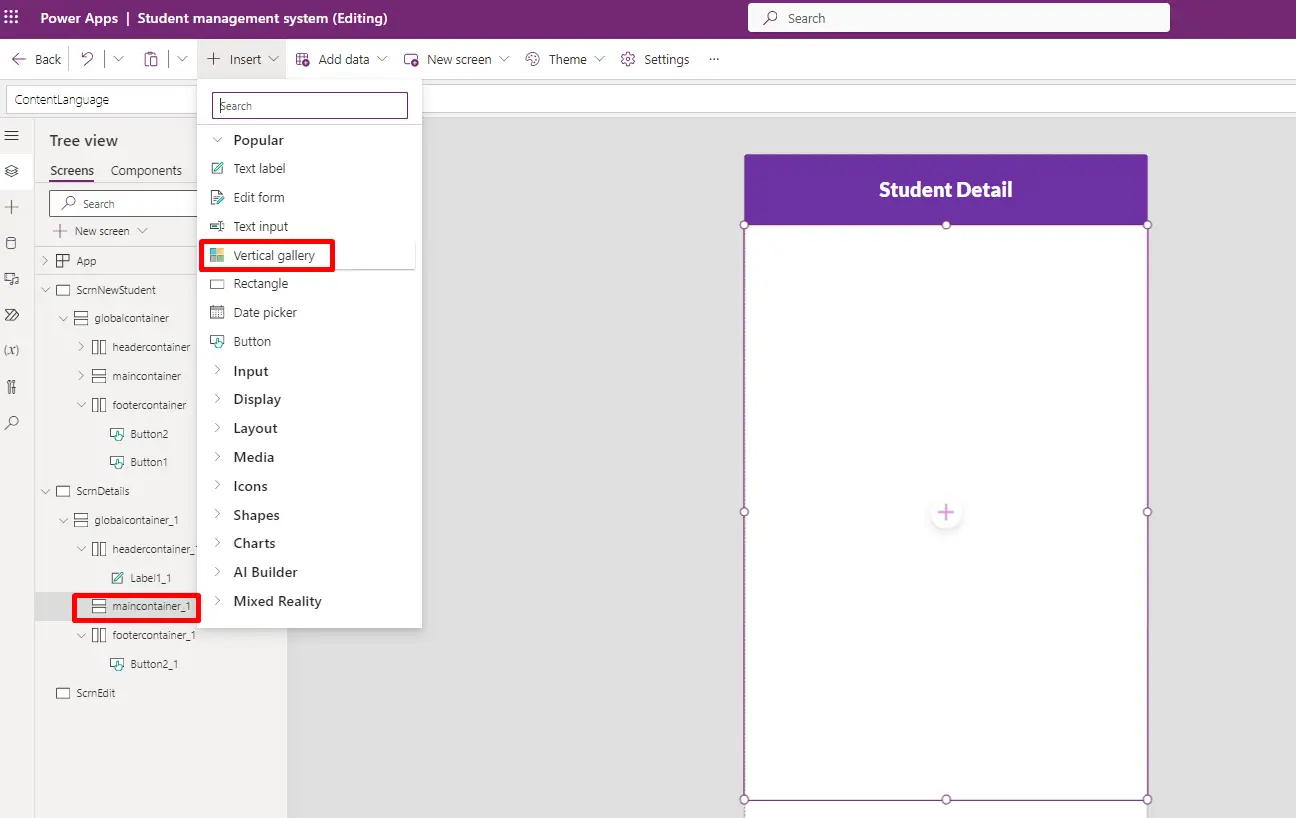The image size is (1296, 818).
Task: Open the Advanced tools icon in sidebar
Action: pyautogui.click(x=12, y=387)
